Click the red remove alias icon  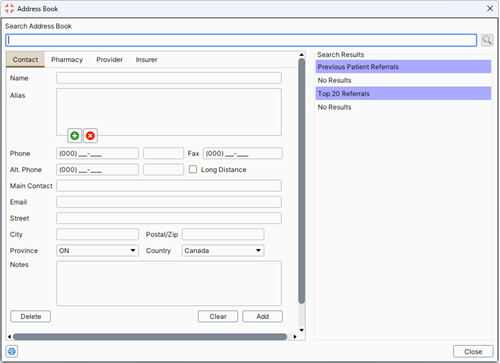[90, 136]
